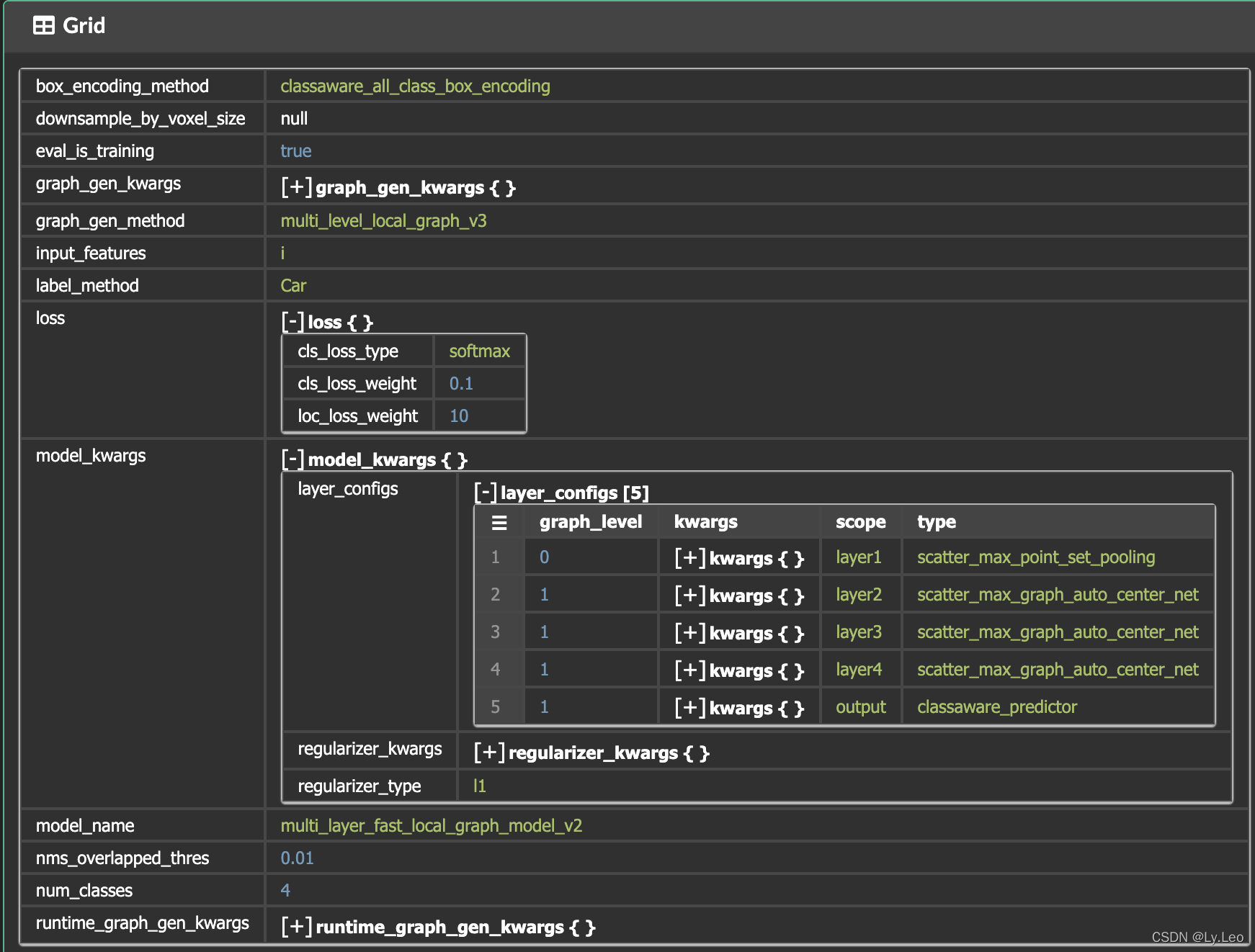Click the box_encoding_method key
The height and width of the screenshot is (952, 1255).
[x=122, y=86]
